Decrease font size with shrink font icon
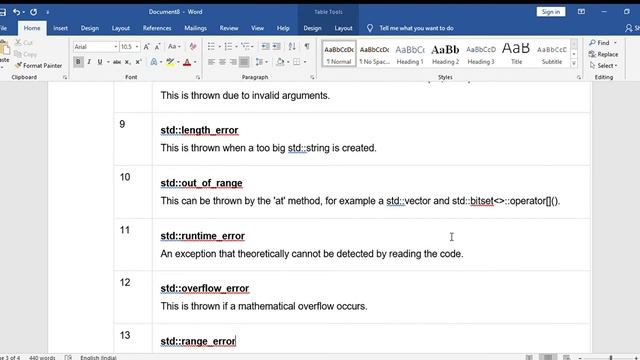 [x=157, y=47]
